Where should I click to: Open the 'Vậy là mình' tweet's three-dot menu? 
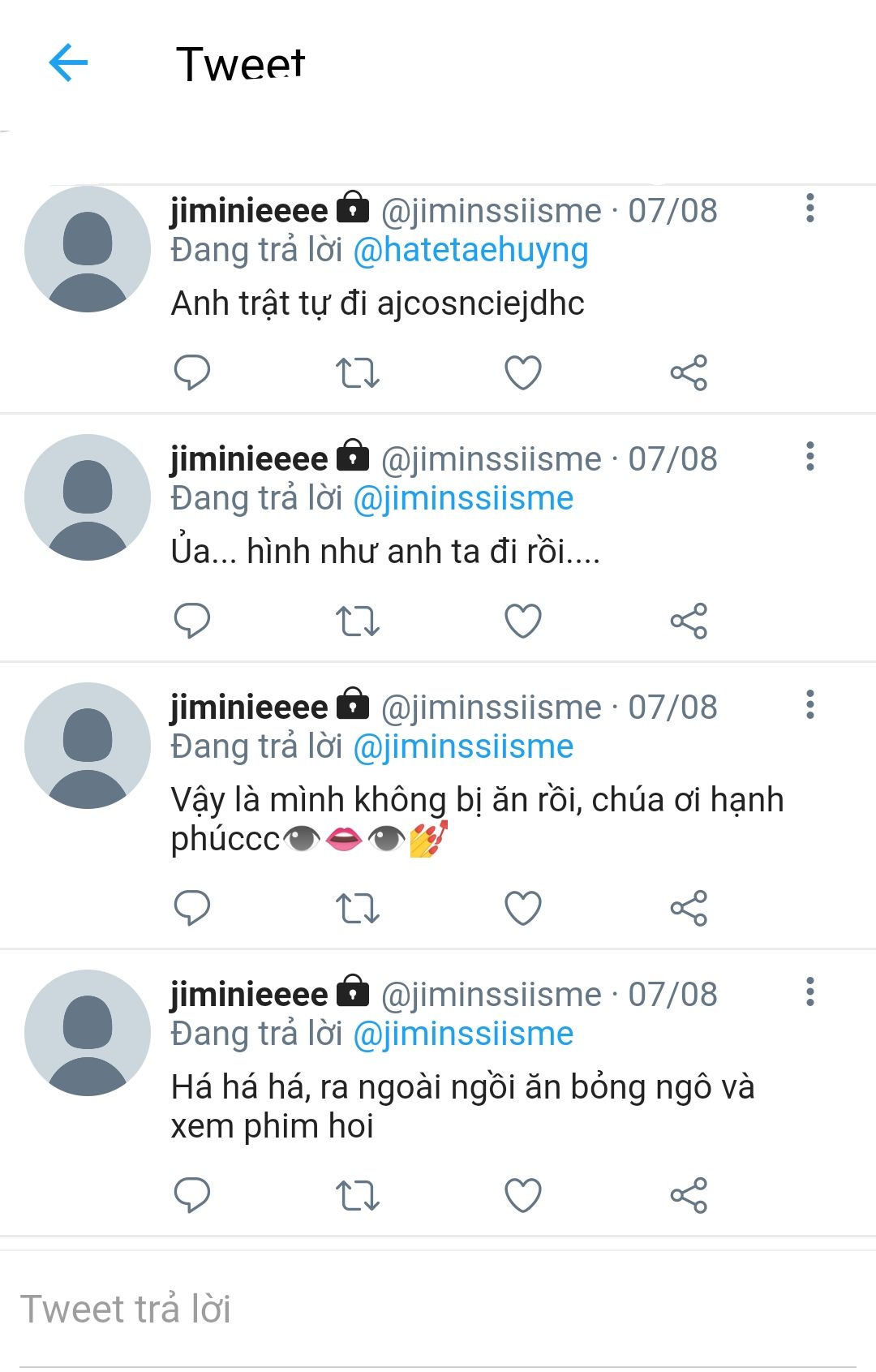coord(809,705)
